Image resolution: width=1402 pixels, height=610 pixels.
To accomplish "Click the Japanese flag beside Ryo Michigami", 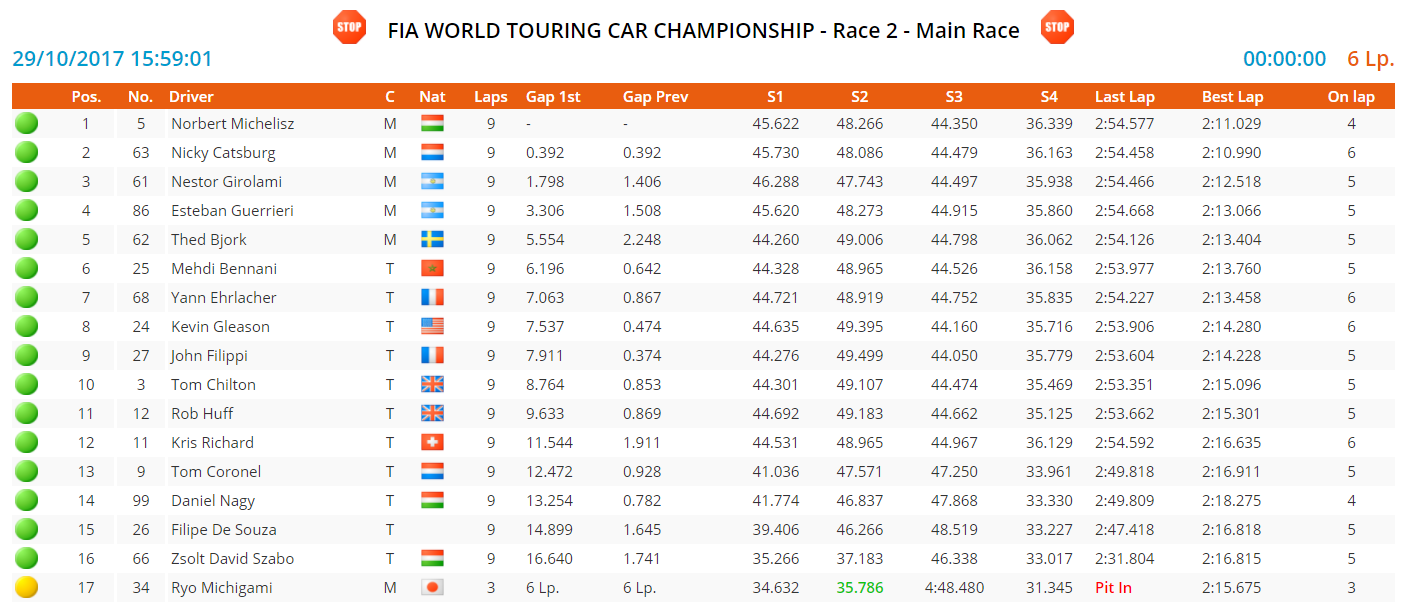I will 432,588.
